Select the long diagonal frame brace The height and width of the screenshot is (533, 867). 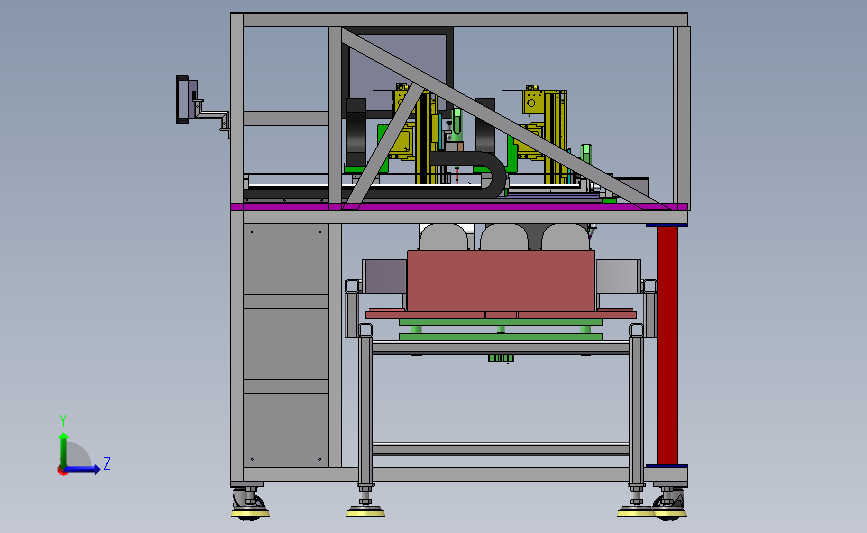[x=506, y=119]
